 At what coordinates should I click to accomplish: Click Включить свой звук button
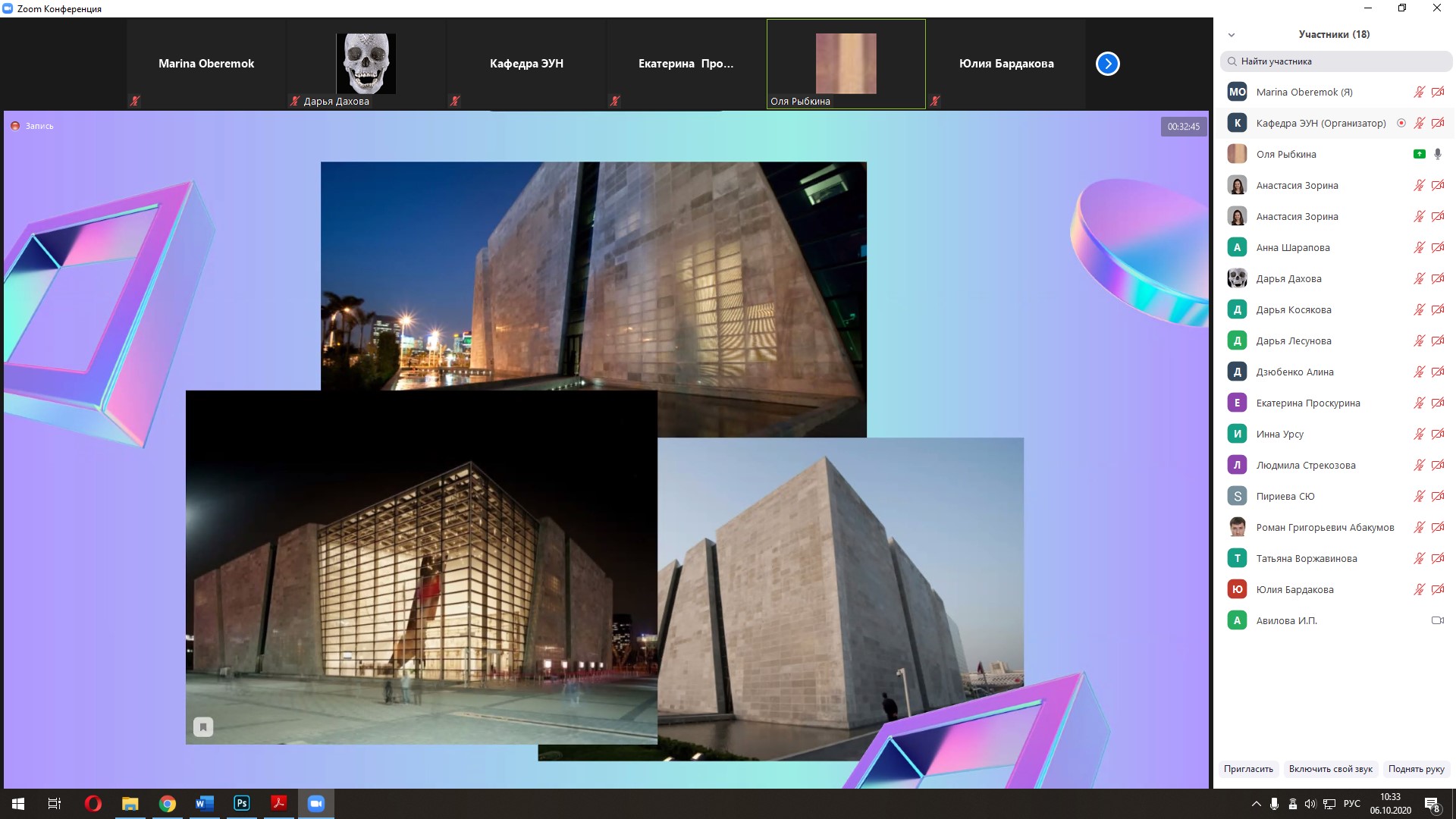pos(1330,769)
